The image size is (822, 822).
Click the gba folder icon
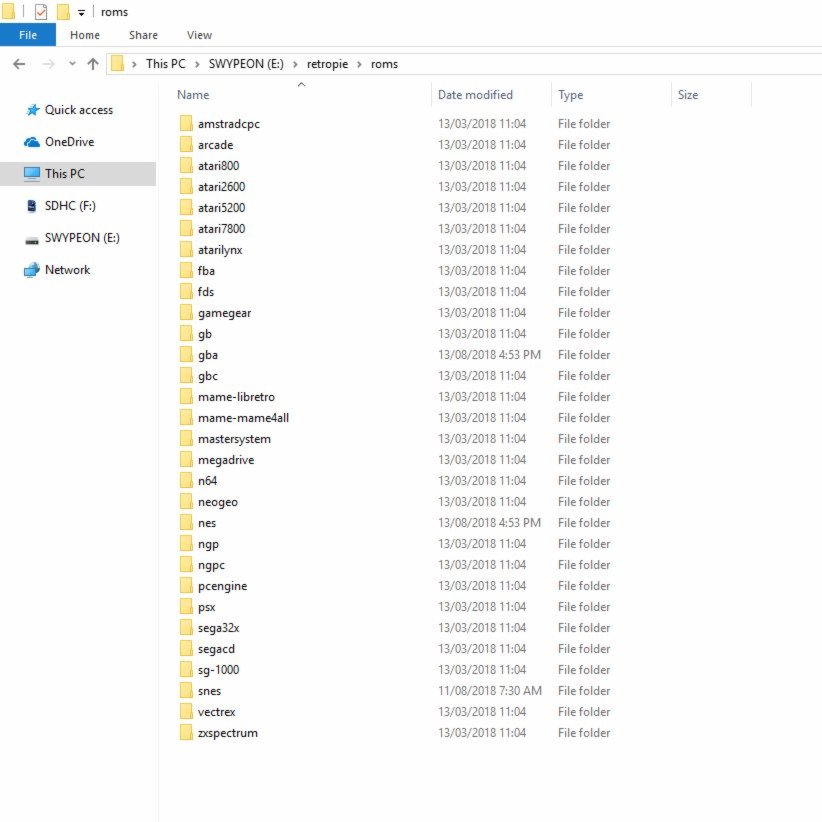pos(186,355)
